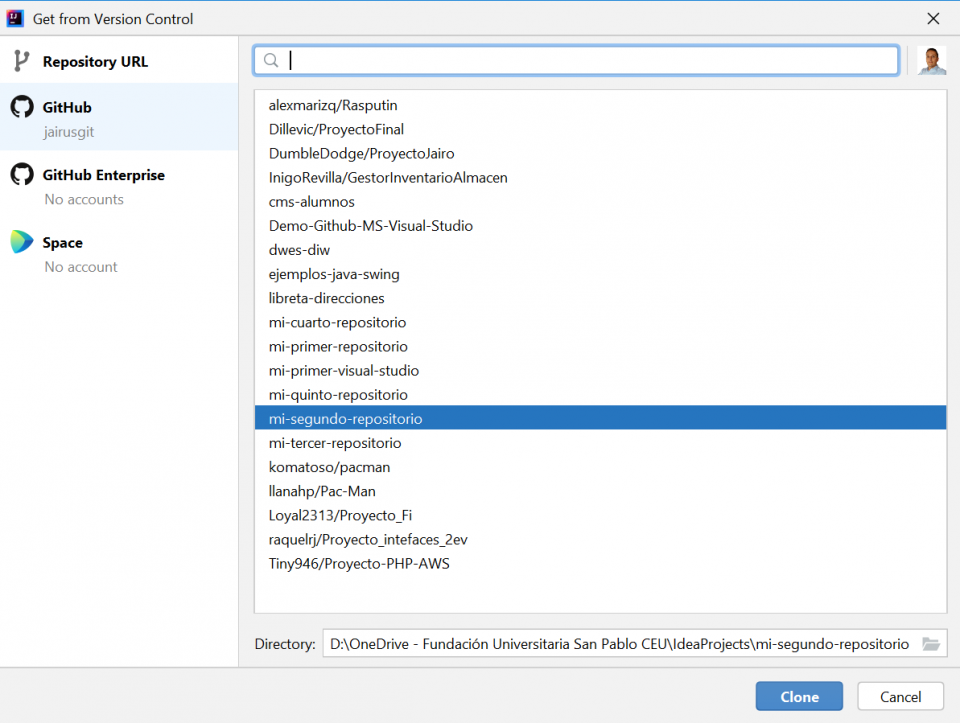
Task: Click the Cancel button
Action: pyautogui.click(x=900, y=697)
